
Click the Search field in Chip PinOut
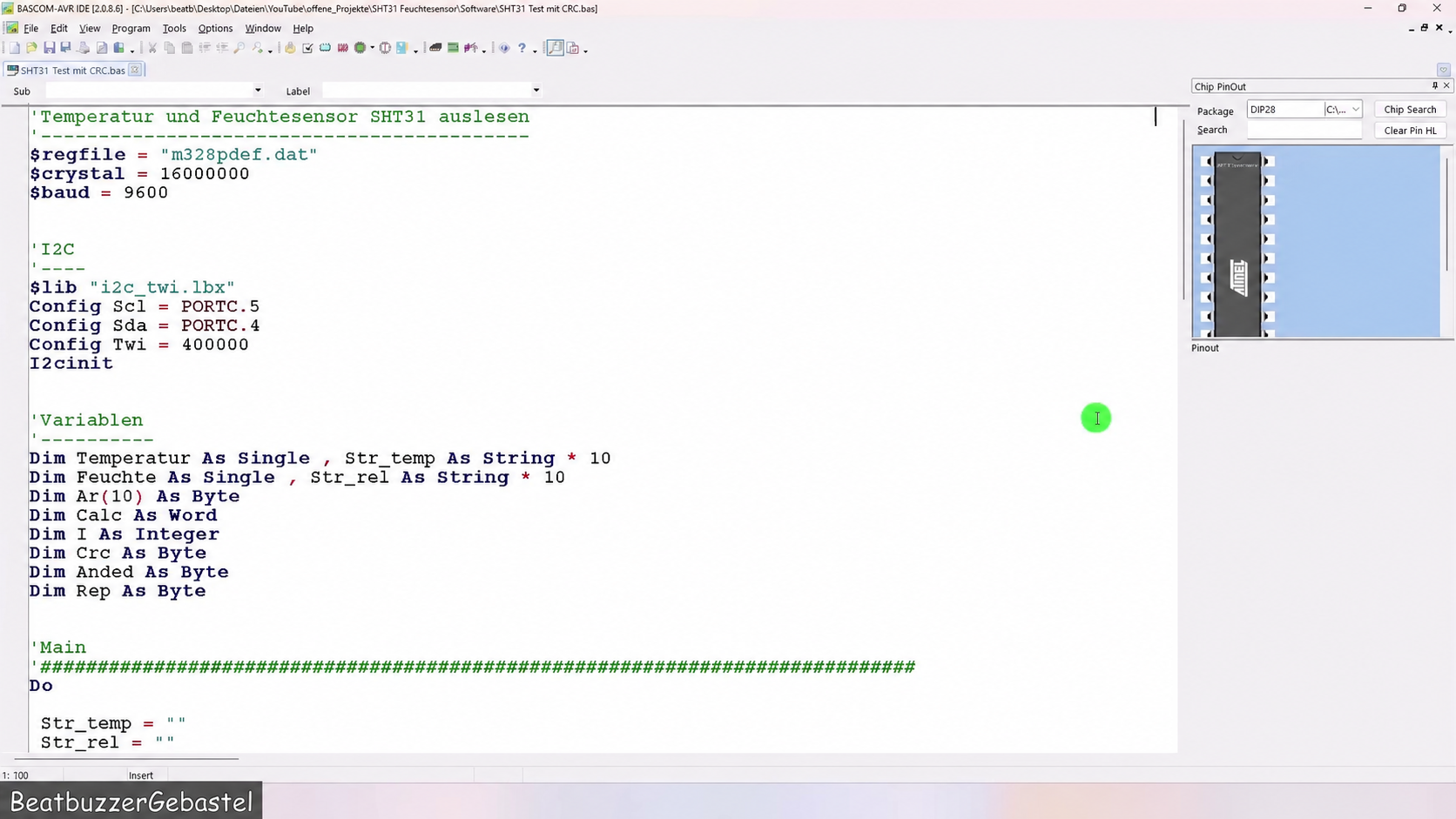pyautogui.click(x=1304, y=130)
